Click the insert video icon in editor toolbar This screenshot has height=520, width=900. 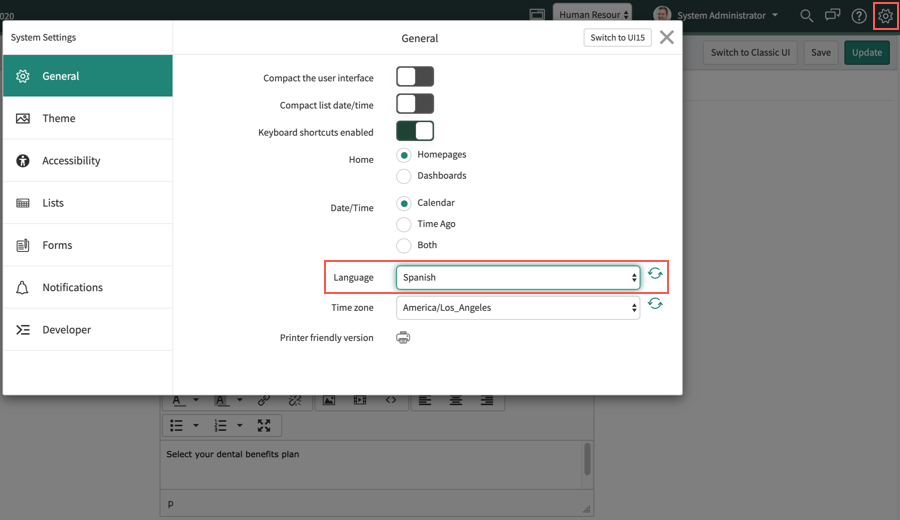(360, 401)
